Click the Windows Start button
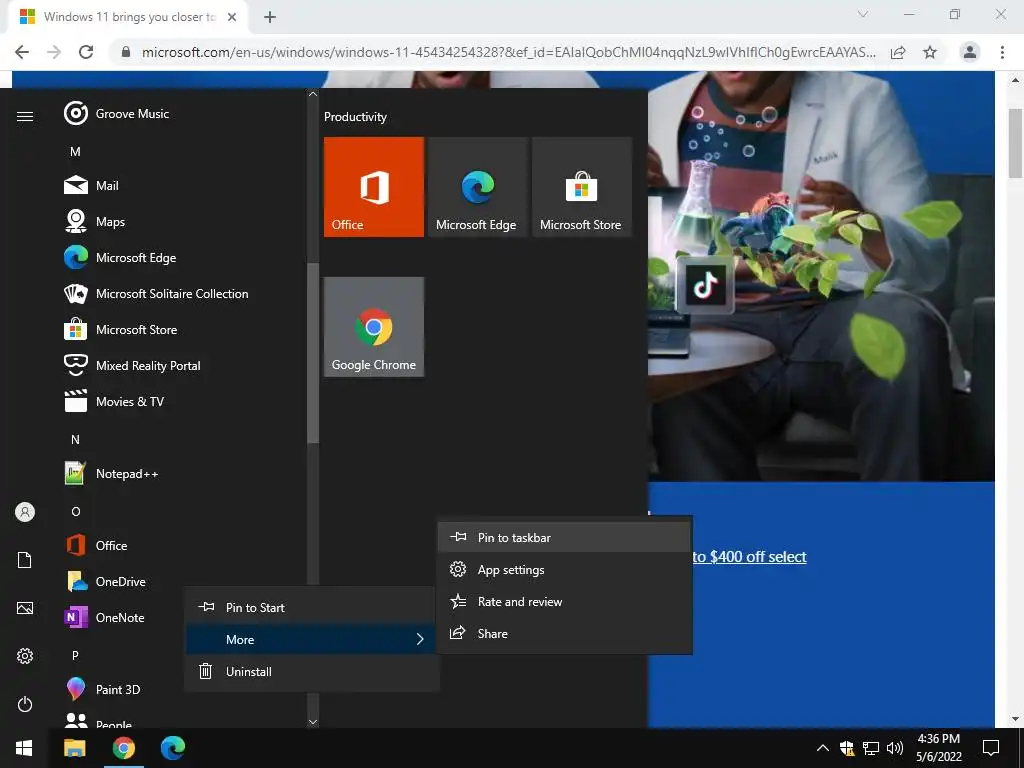Screen dimensions: 1024x768 coord(24,748)
